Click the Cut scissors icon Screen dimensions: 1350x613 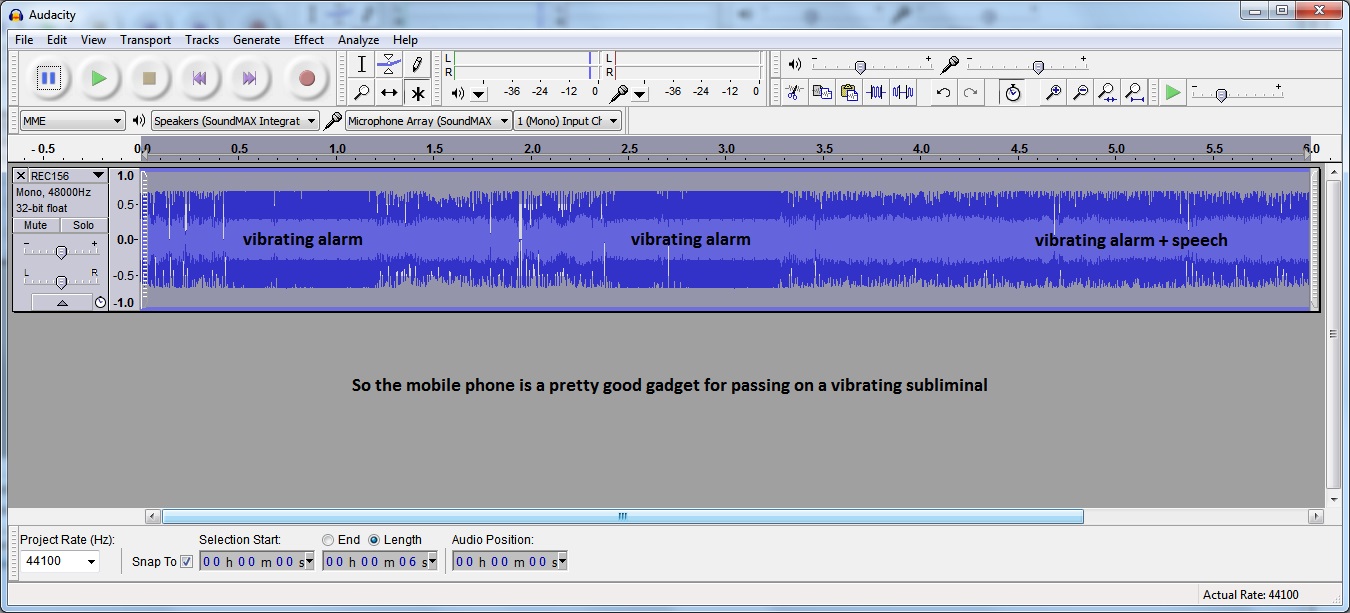pos(794,93)
